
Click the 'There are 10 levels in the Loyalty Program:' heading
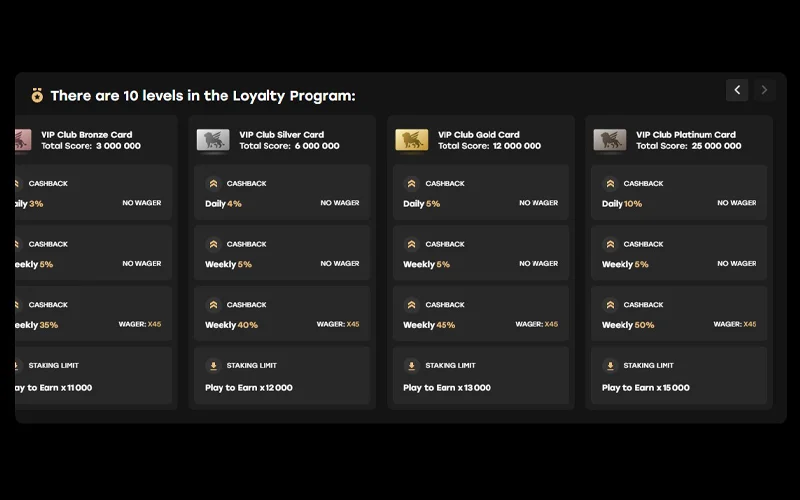[x=203, y=95]
